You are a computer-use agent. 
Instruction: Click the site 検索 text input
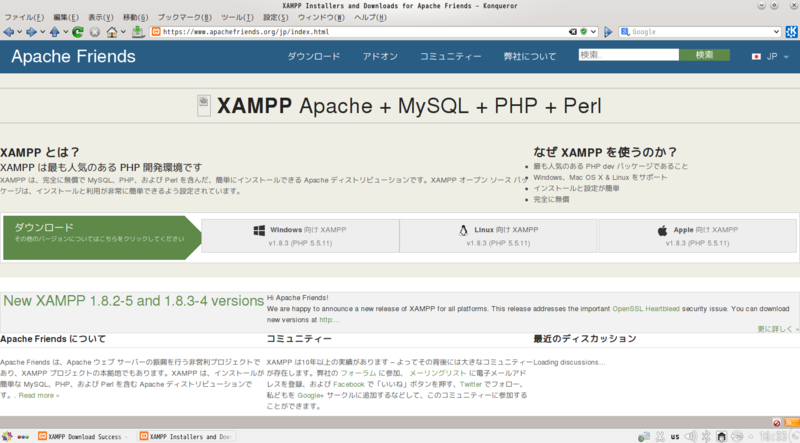tap(629, 55)
